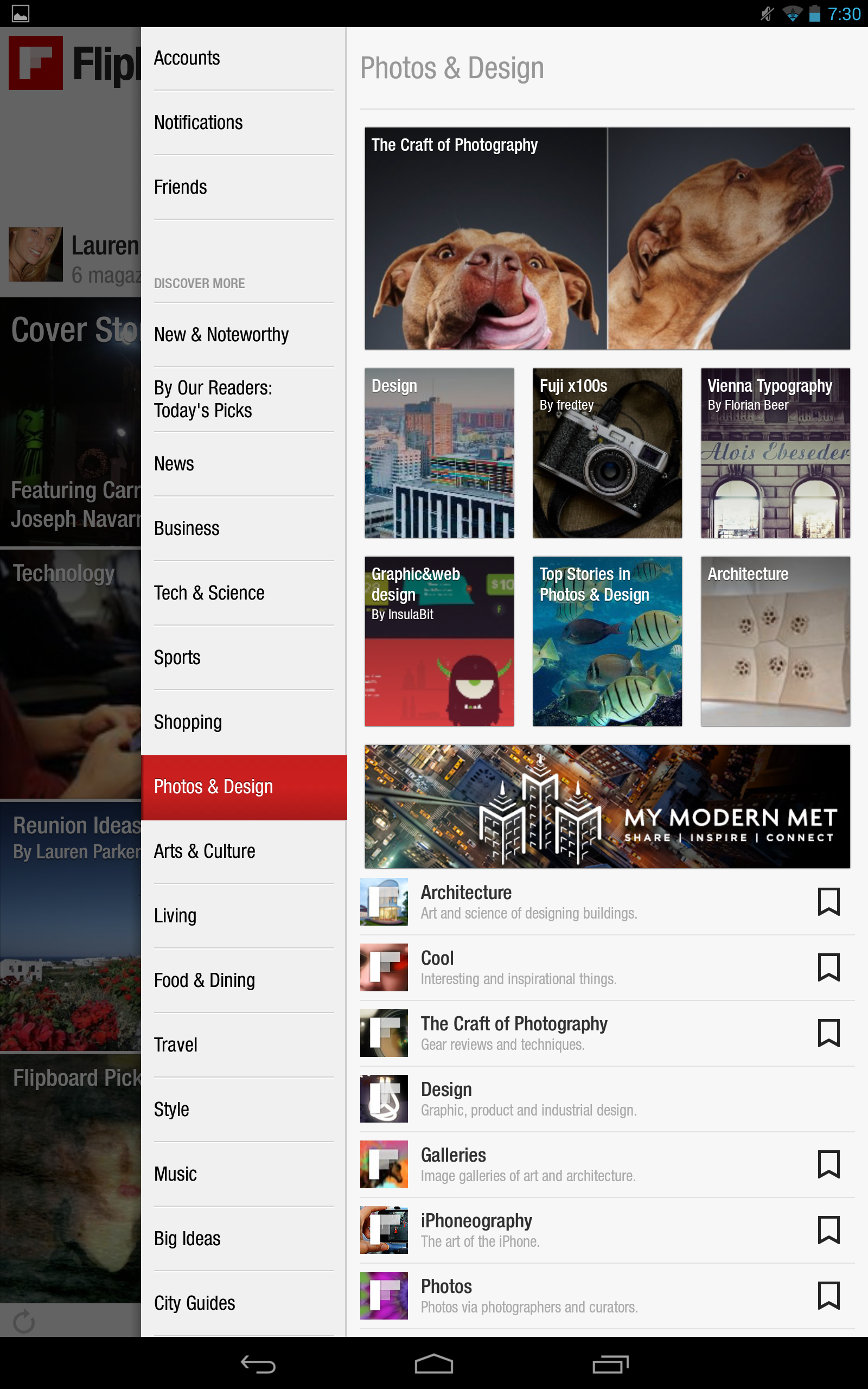Open the recent apps icon

coord(610,1363)
